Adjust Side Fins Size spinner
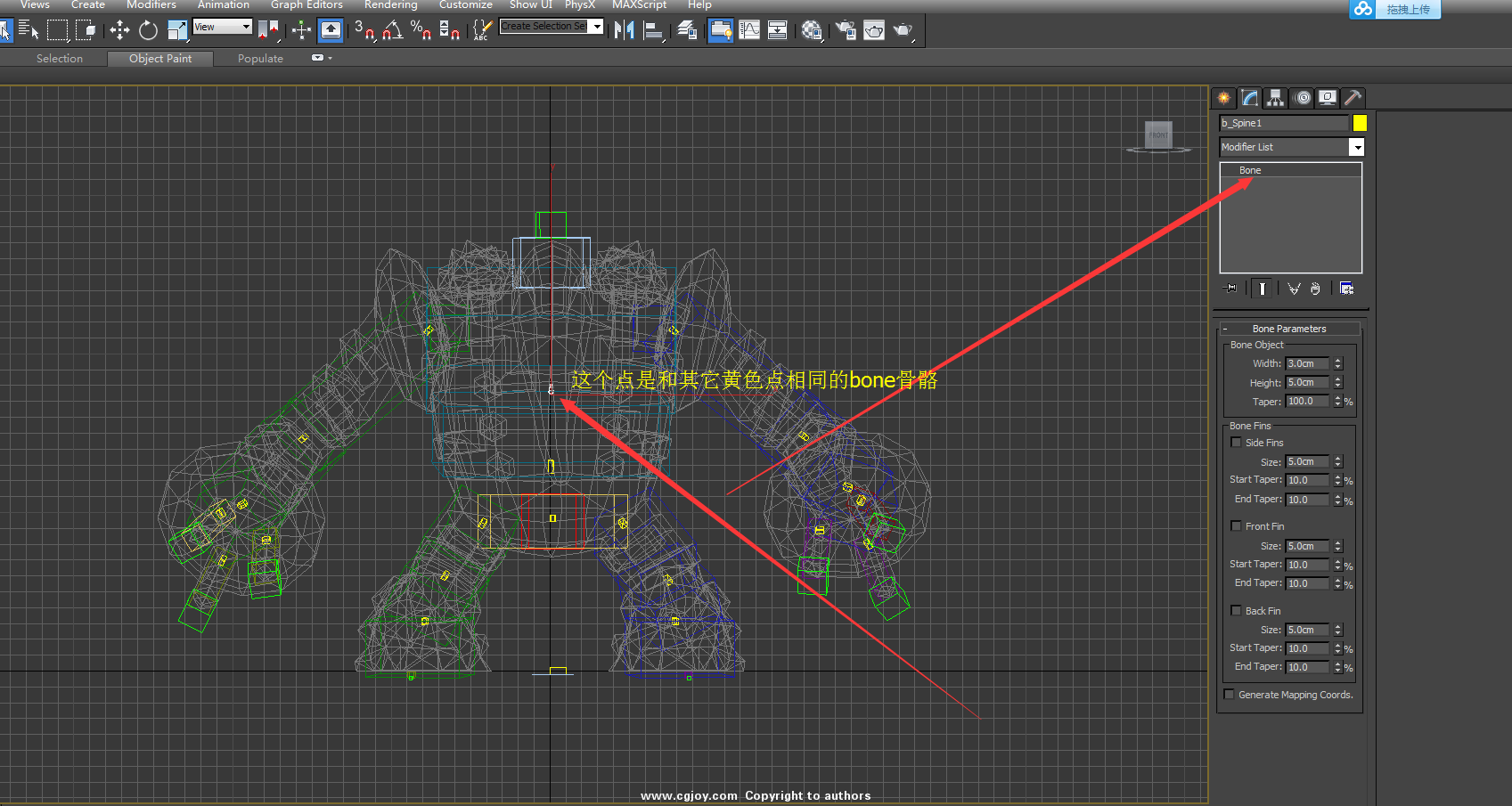Screen dimensions: 1512x806 (1337, 462)
